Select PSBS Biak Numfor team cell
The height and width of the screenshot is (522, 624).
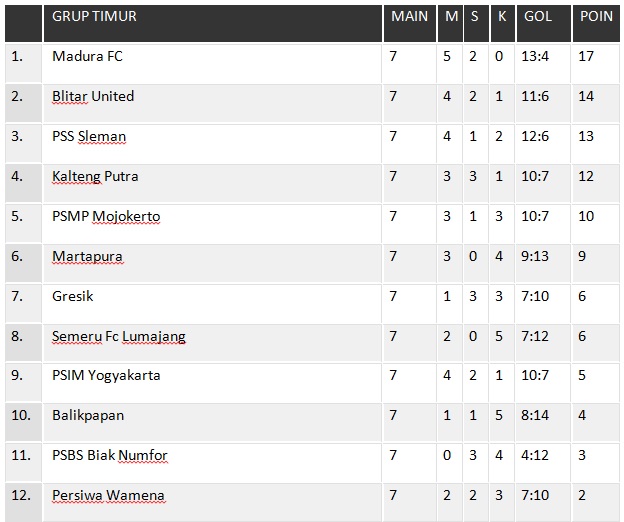coord(110,456)
